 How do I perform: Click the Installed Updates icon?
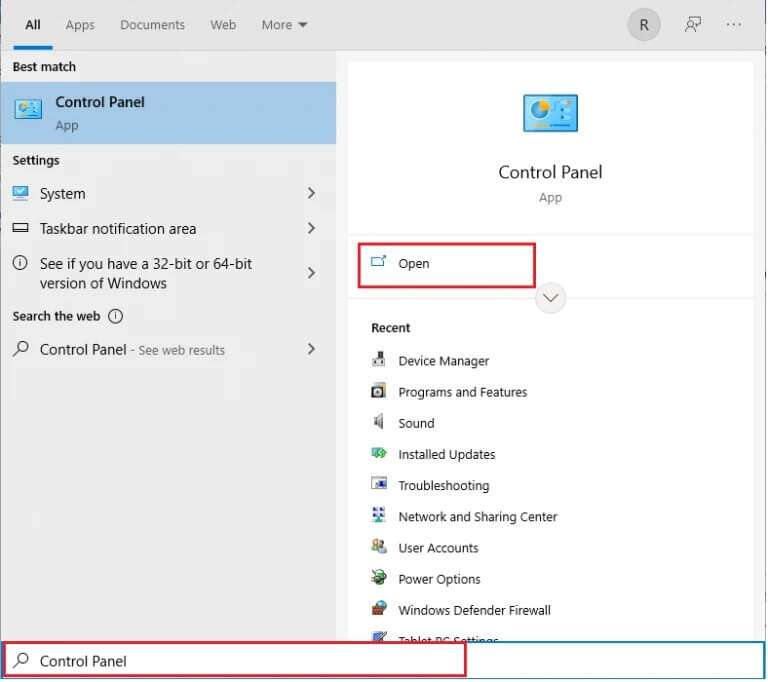pyautogui.click(x=379, y=453)
